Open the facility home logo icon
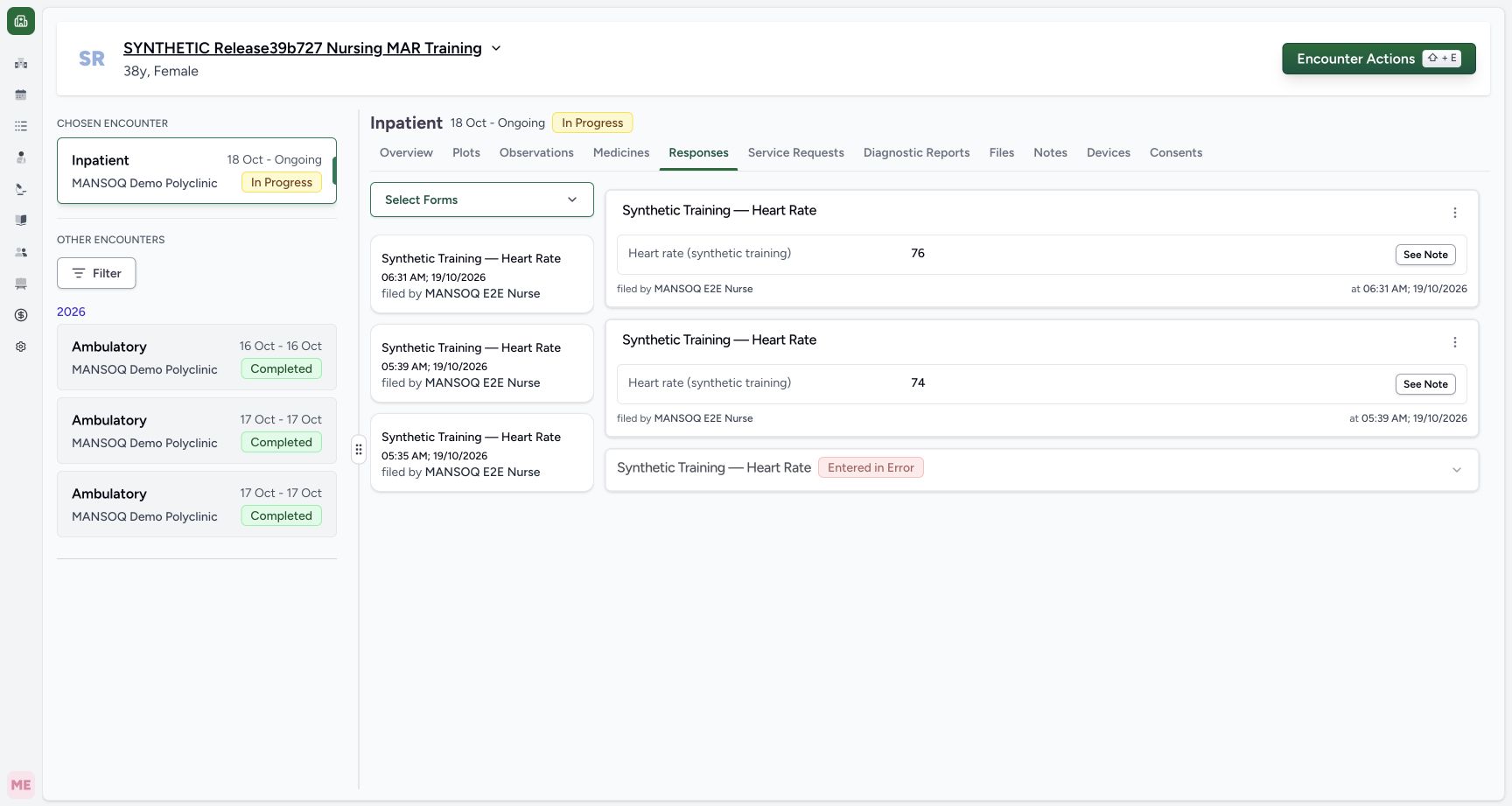 21,21
